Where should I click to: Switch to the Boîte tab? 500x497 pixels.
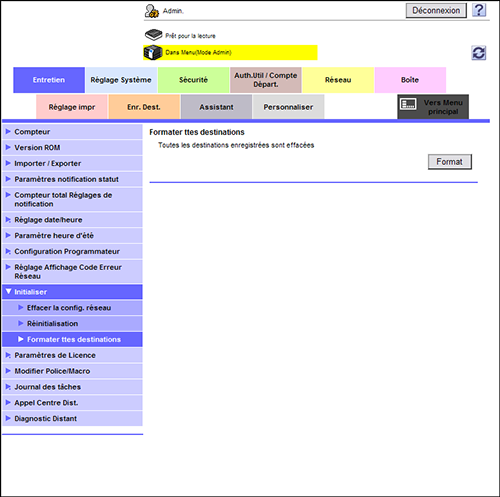(x=410, y=80)
